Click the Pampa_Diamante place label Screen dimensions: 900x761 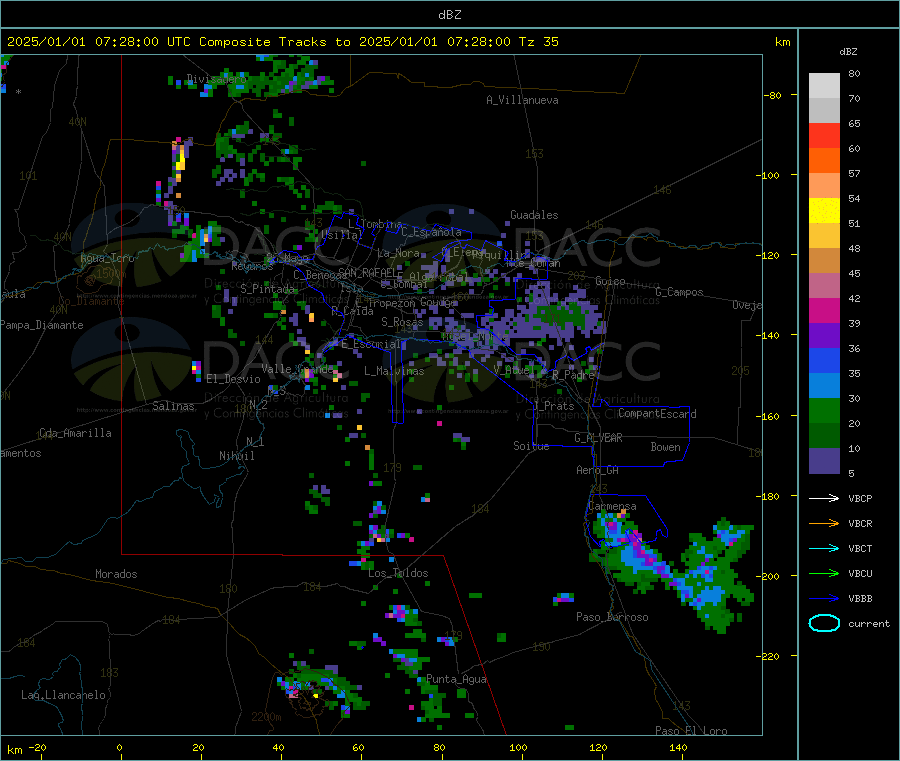click(42, 325)
